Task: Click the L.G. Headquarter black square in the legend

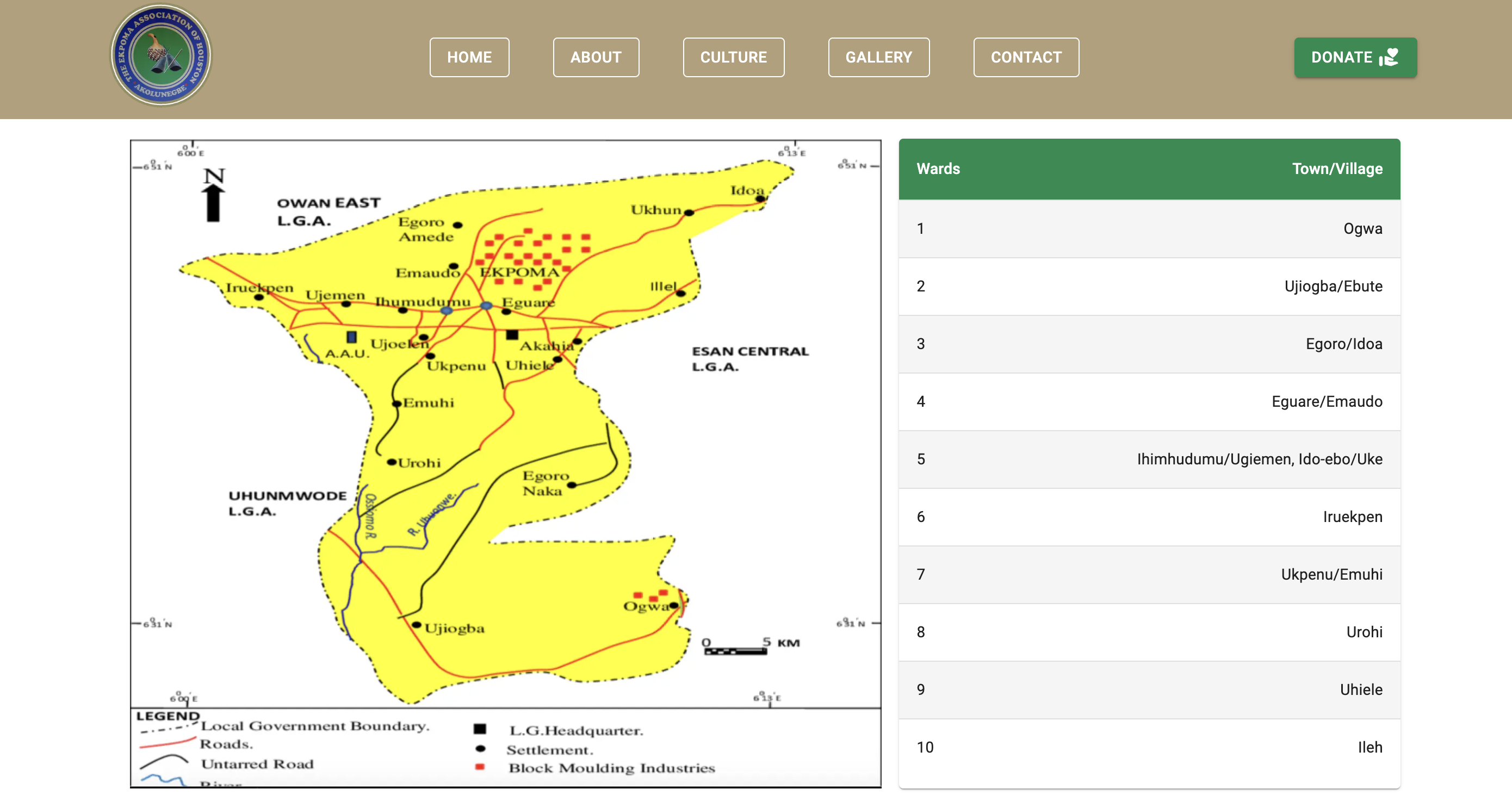Action: 480,729
